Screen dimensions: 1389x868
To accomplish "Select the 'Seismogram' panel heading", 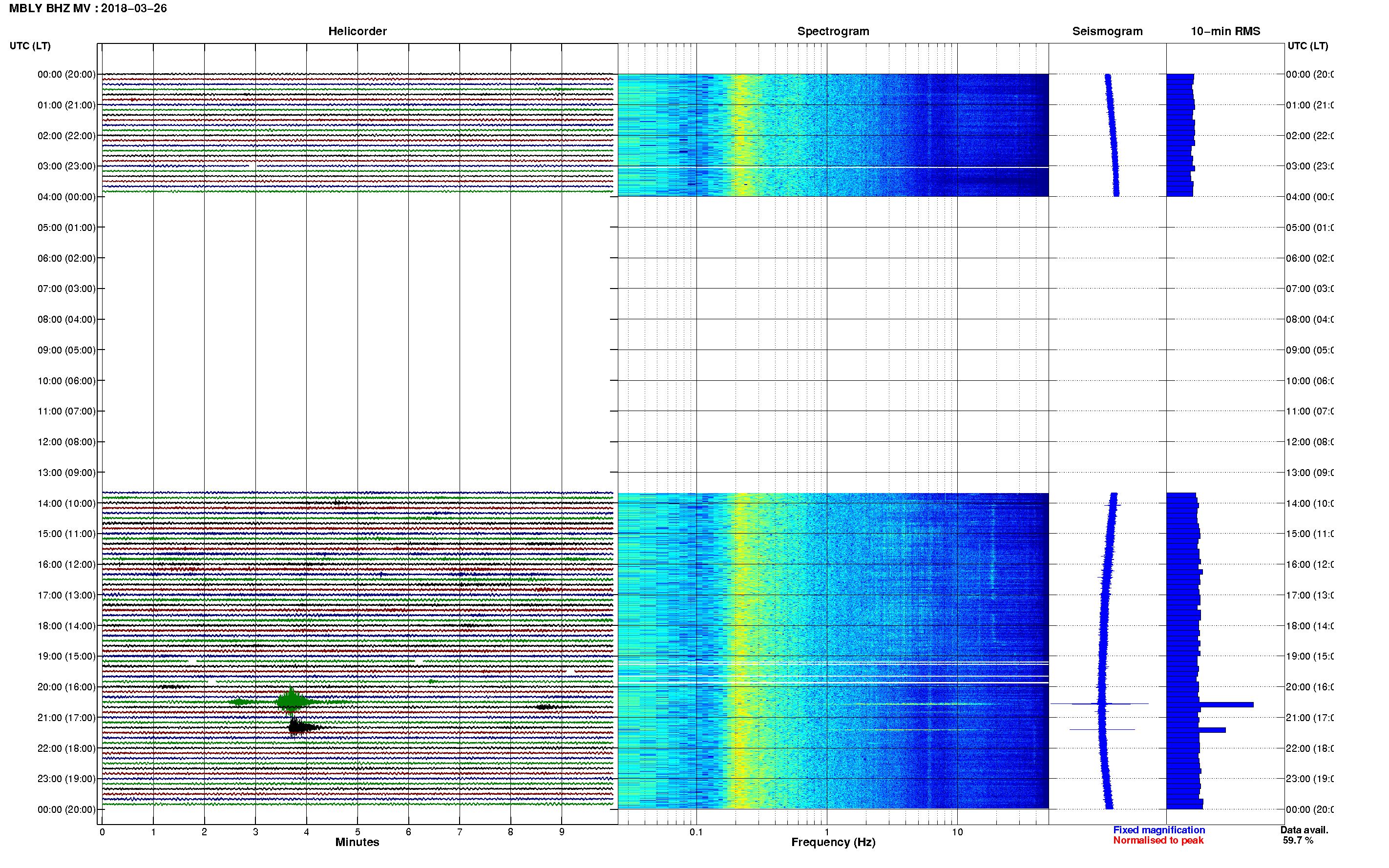I will point(1107,31).
